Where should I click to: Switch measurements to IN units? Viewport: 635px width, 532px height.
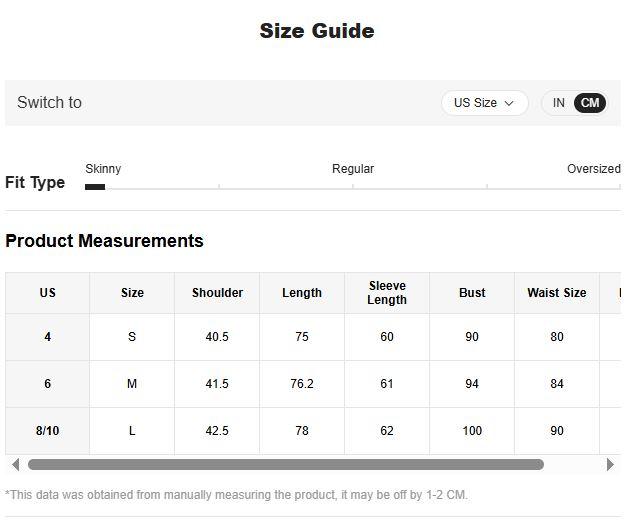coord(559,103)
